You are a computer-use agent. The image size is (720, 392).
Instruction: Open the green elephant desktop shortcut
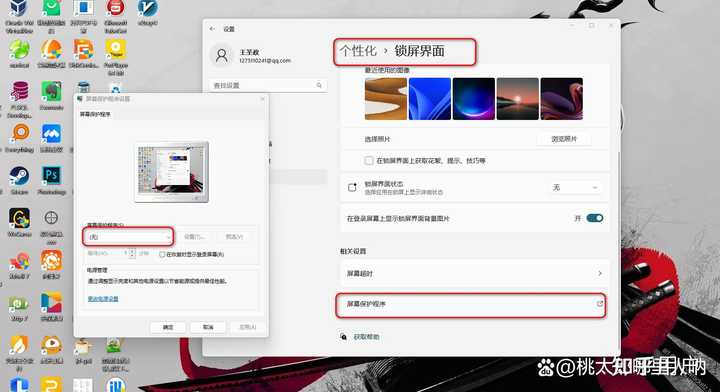click(51, 91)
